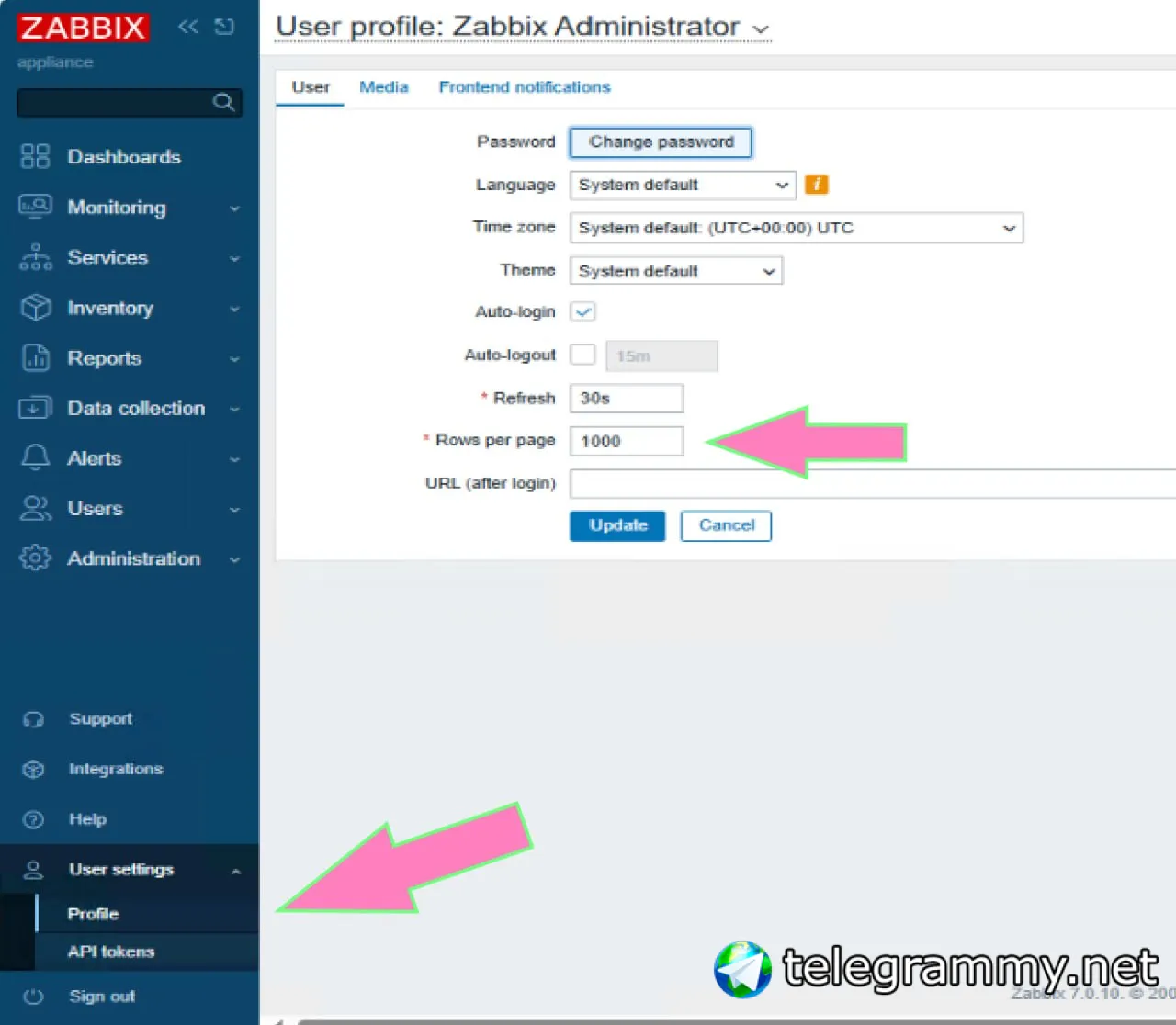Screen dimensions: 1176x1025
Task: Click the Integrations link
Action: pos(116,770)
